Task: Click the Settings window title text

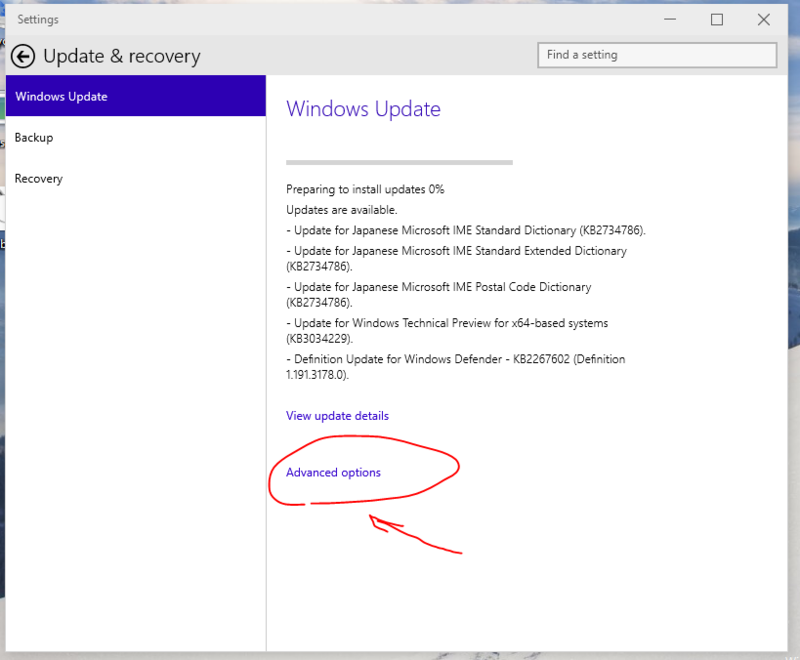Action: [38, 20]
